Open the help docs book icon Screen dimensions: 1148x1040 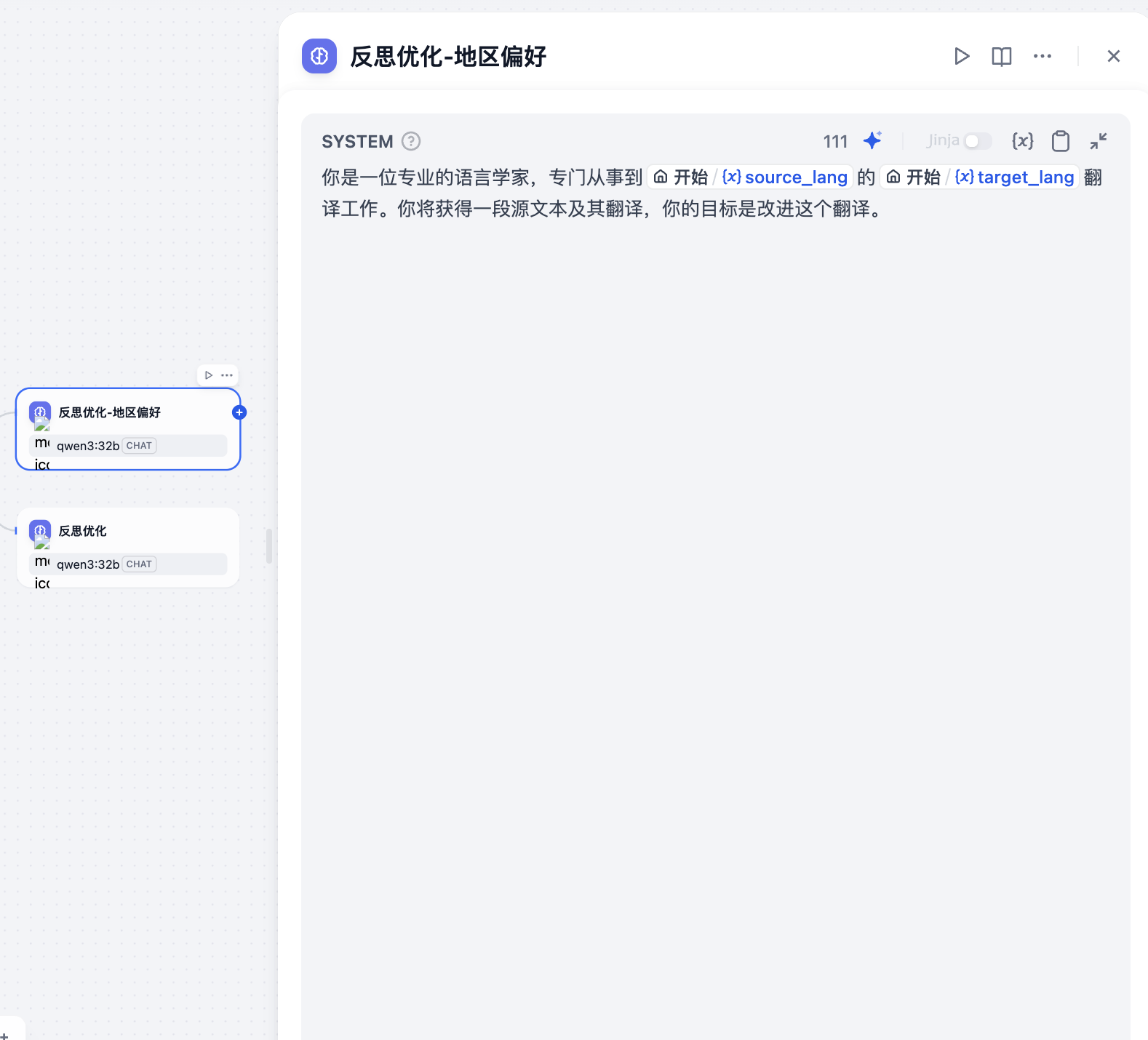click(x=1002, y=56)
